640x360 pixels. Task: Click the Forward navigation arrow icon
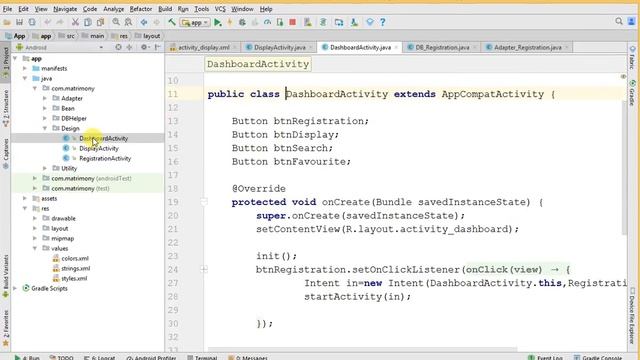coord(156,22)
